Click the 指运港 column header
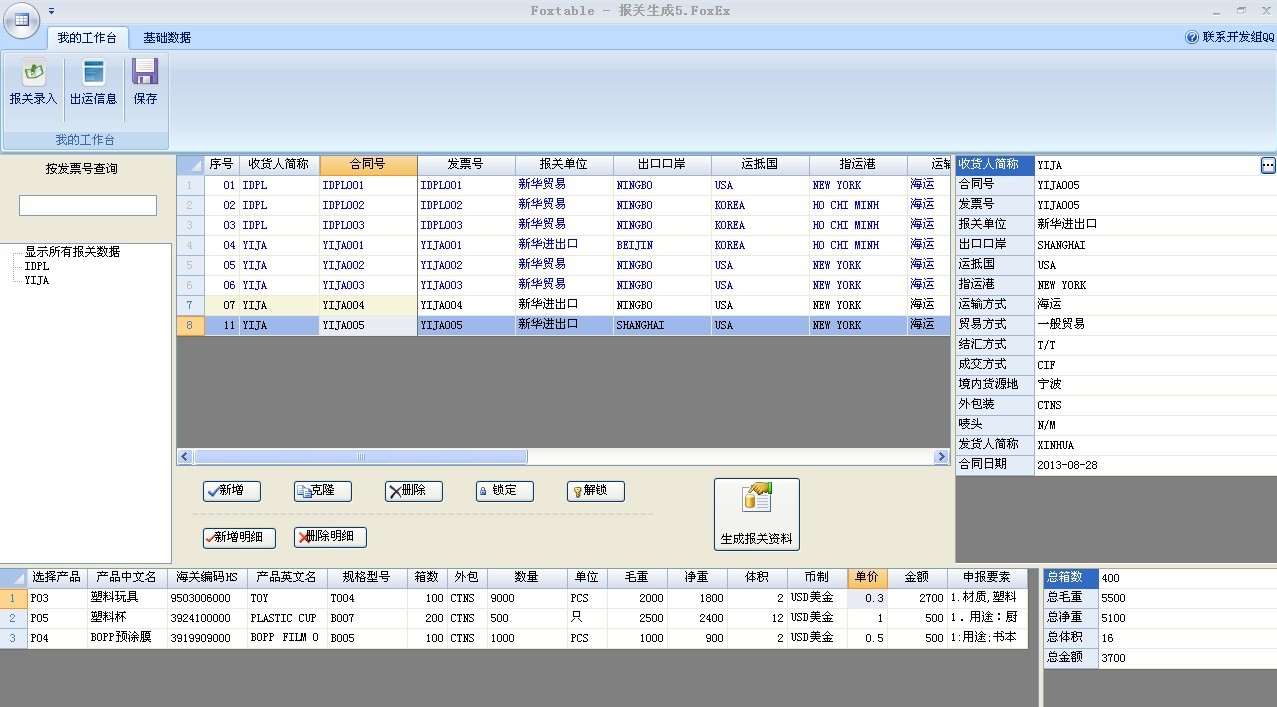The height and width of the screenshot is (707, 1277). (x=858, y=165)
